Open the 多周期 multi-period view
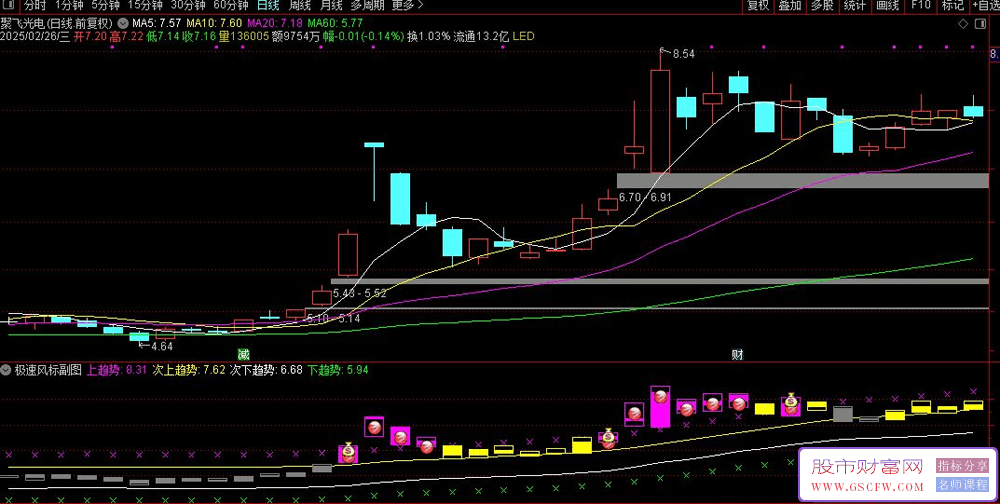 [x=367, y=6]
